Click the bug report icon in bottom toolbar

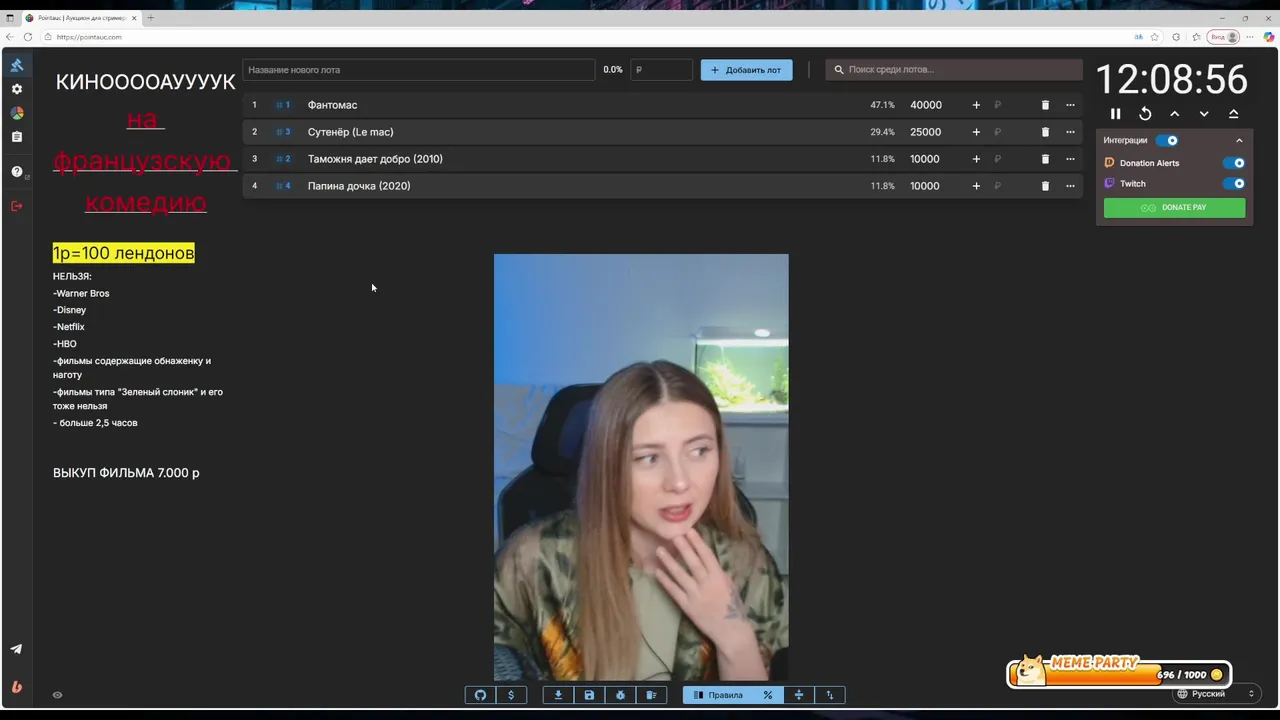[620, 695]
